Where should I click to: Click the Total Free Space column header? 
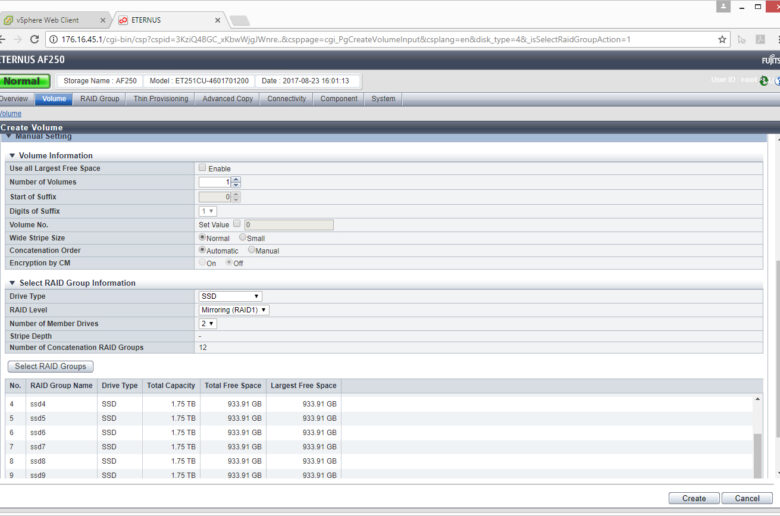tap(233, 386)
